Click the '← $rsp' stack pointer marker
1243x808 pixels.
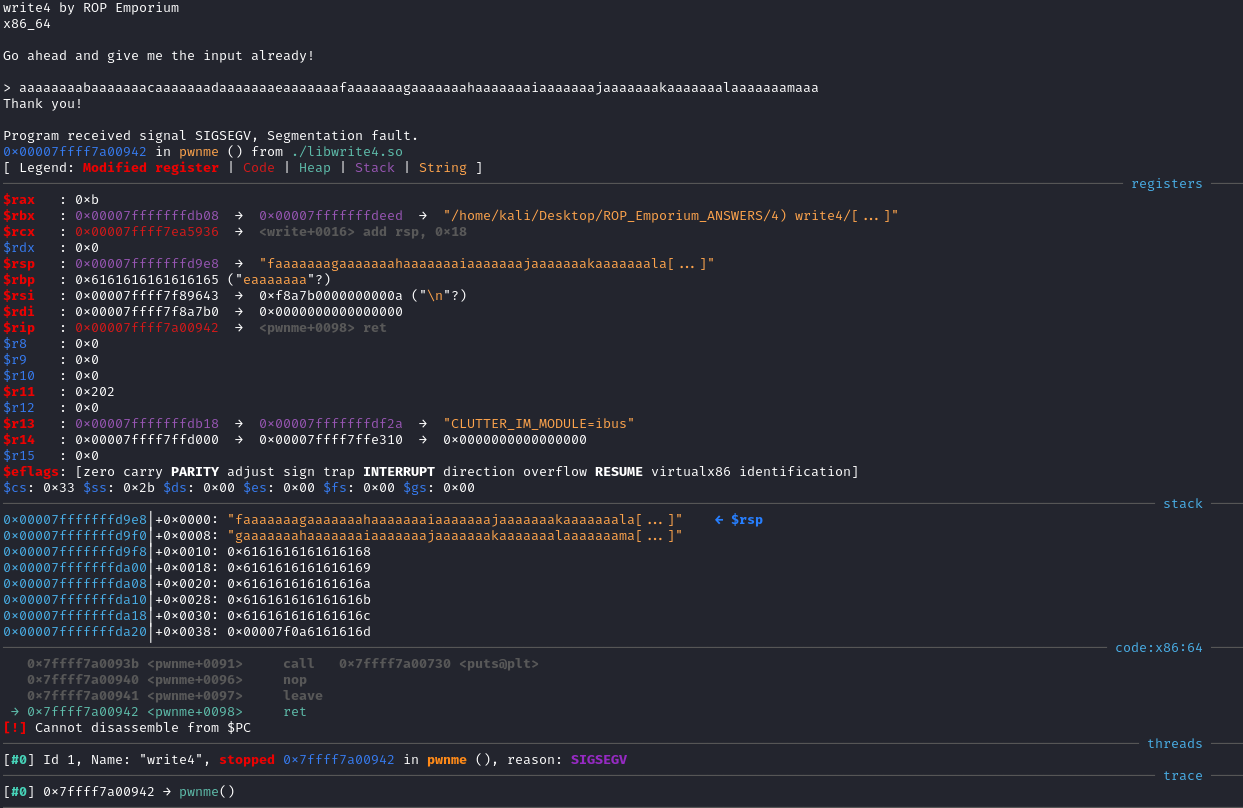pos(739,520)
